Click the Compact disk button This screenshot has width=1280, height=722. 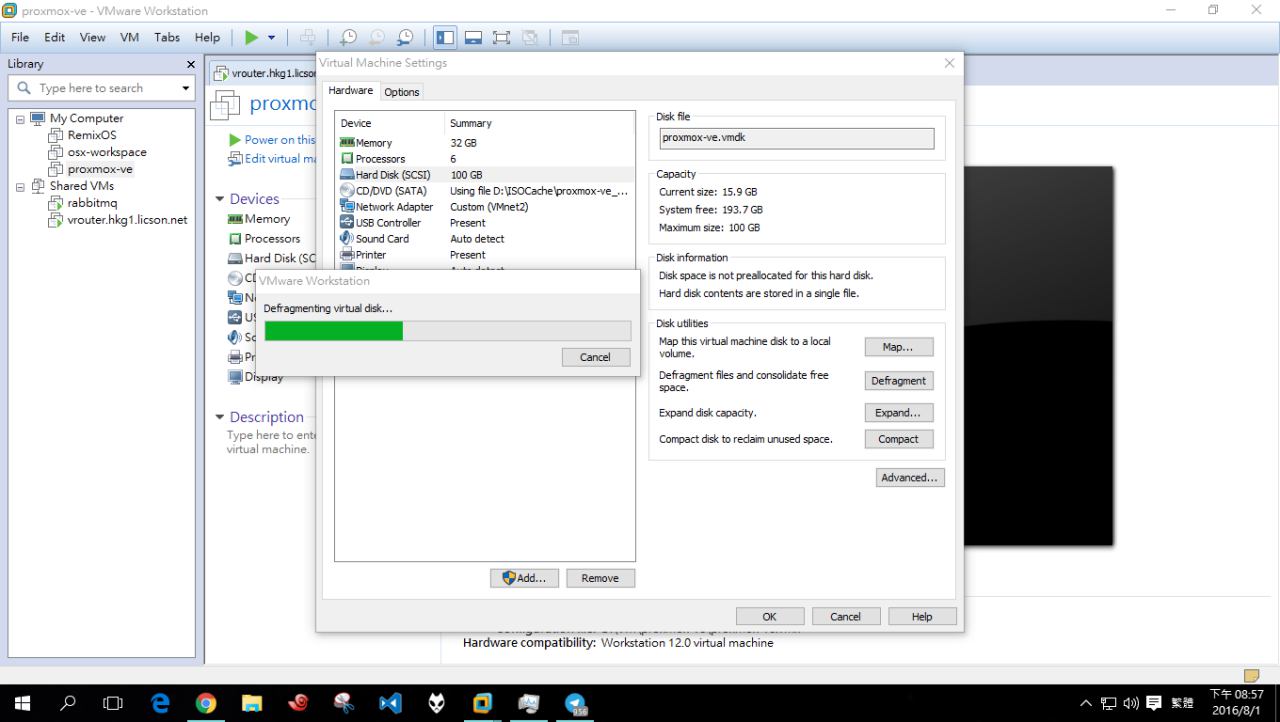pos(898,439)
